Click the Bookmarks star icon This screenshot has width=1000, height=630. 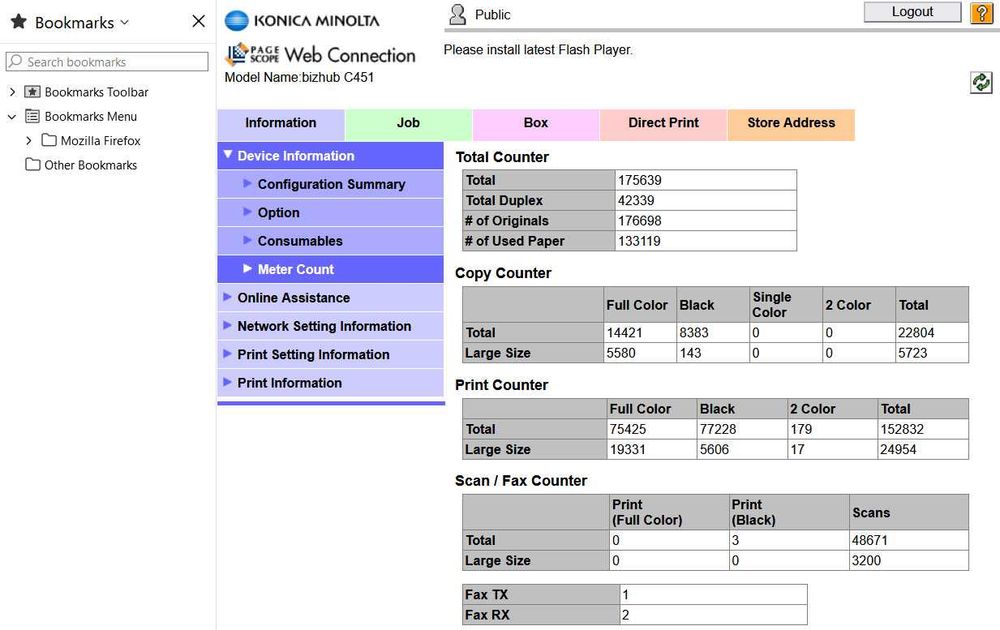18,22
